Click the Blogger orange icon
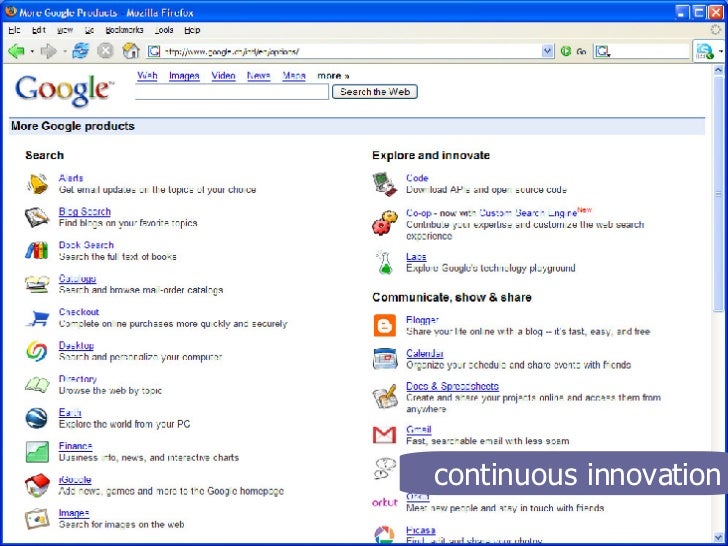Image resolution: width=728 pixels, height=546 pixels. (385, 325)
